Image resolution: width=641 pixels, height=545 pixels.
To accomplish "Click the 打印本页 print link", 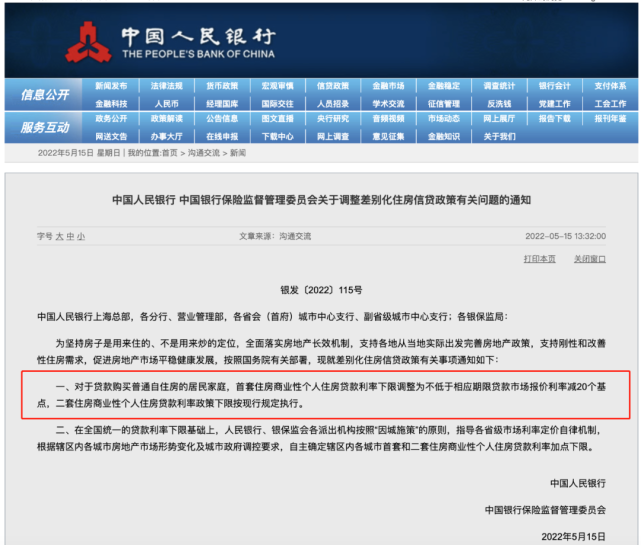I will click(540, 259).
